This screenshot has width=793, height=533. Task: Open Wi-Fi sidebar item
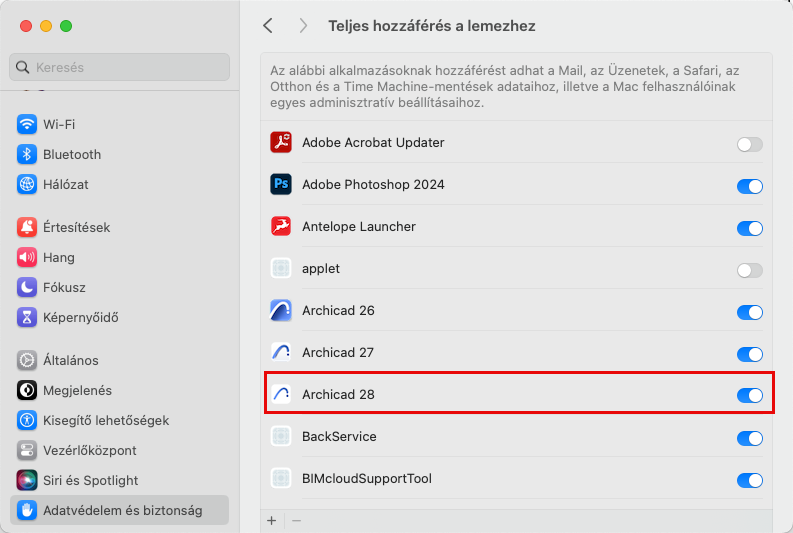[119, 124]
